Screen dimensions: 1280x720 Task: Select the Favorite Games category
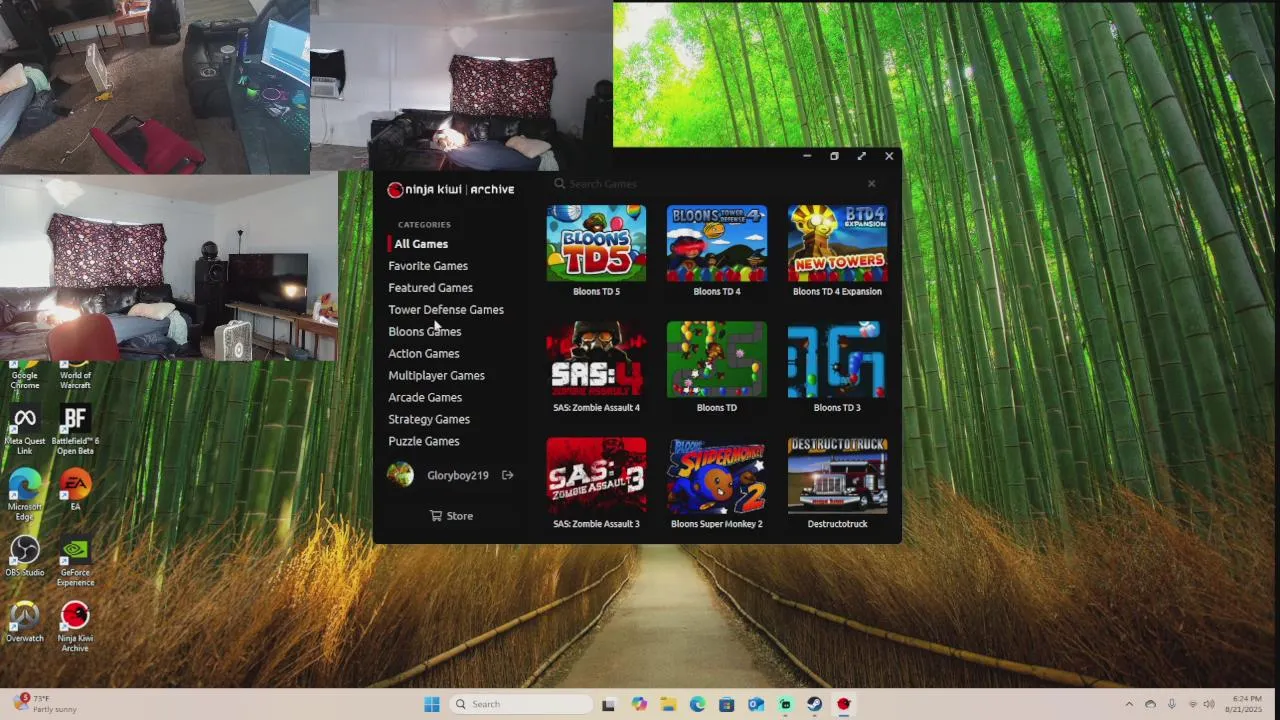tap(428, 266)
